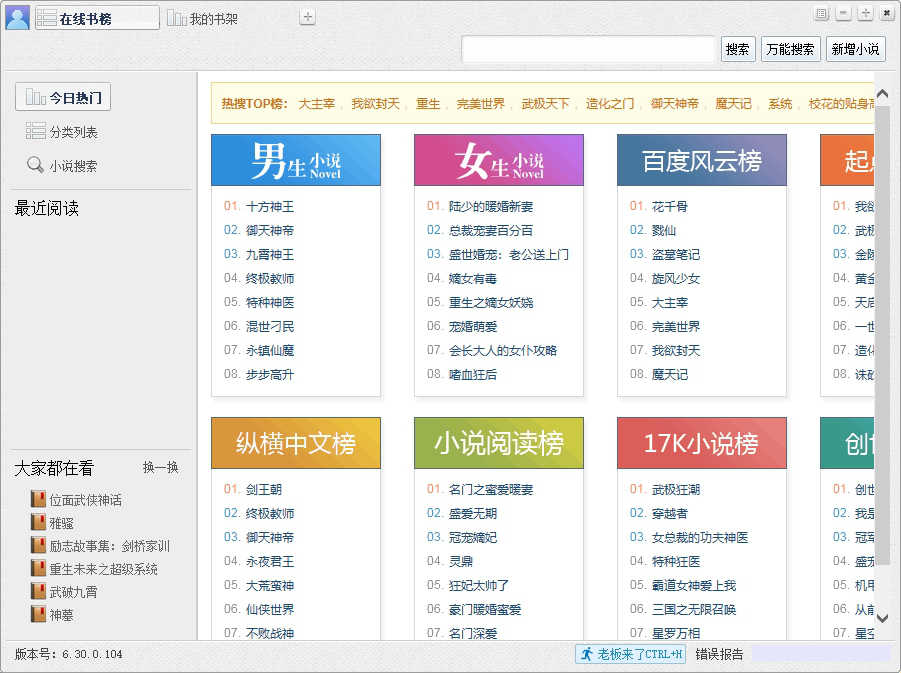Select 今日热门 in sidebar
Screen dimensions: 901x673
(63, 97)
